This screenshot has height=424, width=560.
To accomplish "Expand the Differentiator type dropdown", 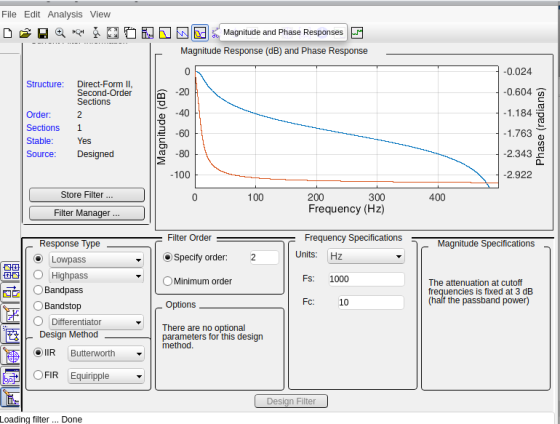I will click(96, 322).
